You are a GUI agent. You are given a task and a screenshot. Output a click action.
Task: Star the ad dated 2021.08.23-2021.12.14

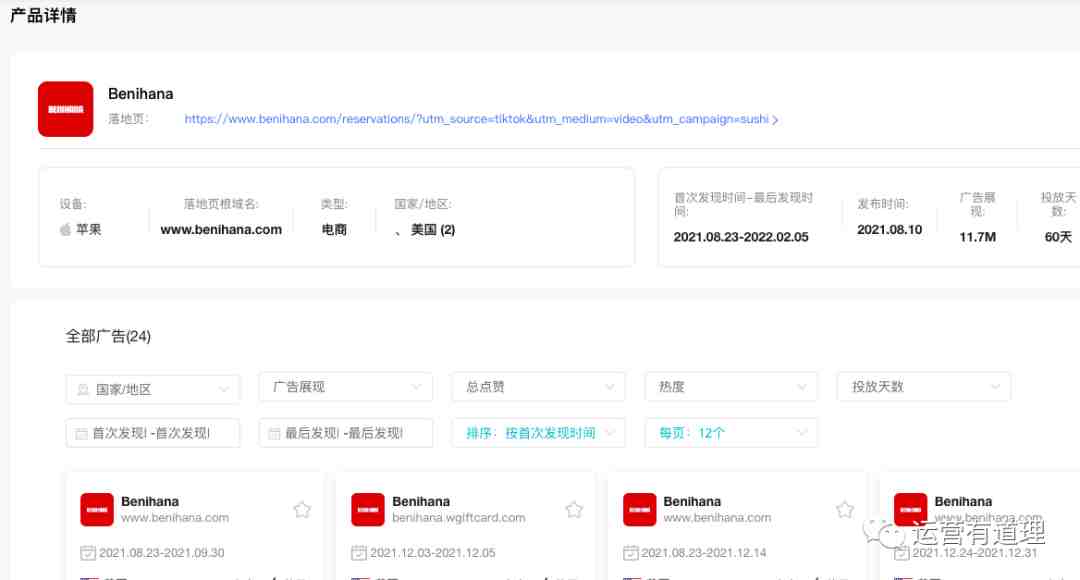(x=844, y=510)
